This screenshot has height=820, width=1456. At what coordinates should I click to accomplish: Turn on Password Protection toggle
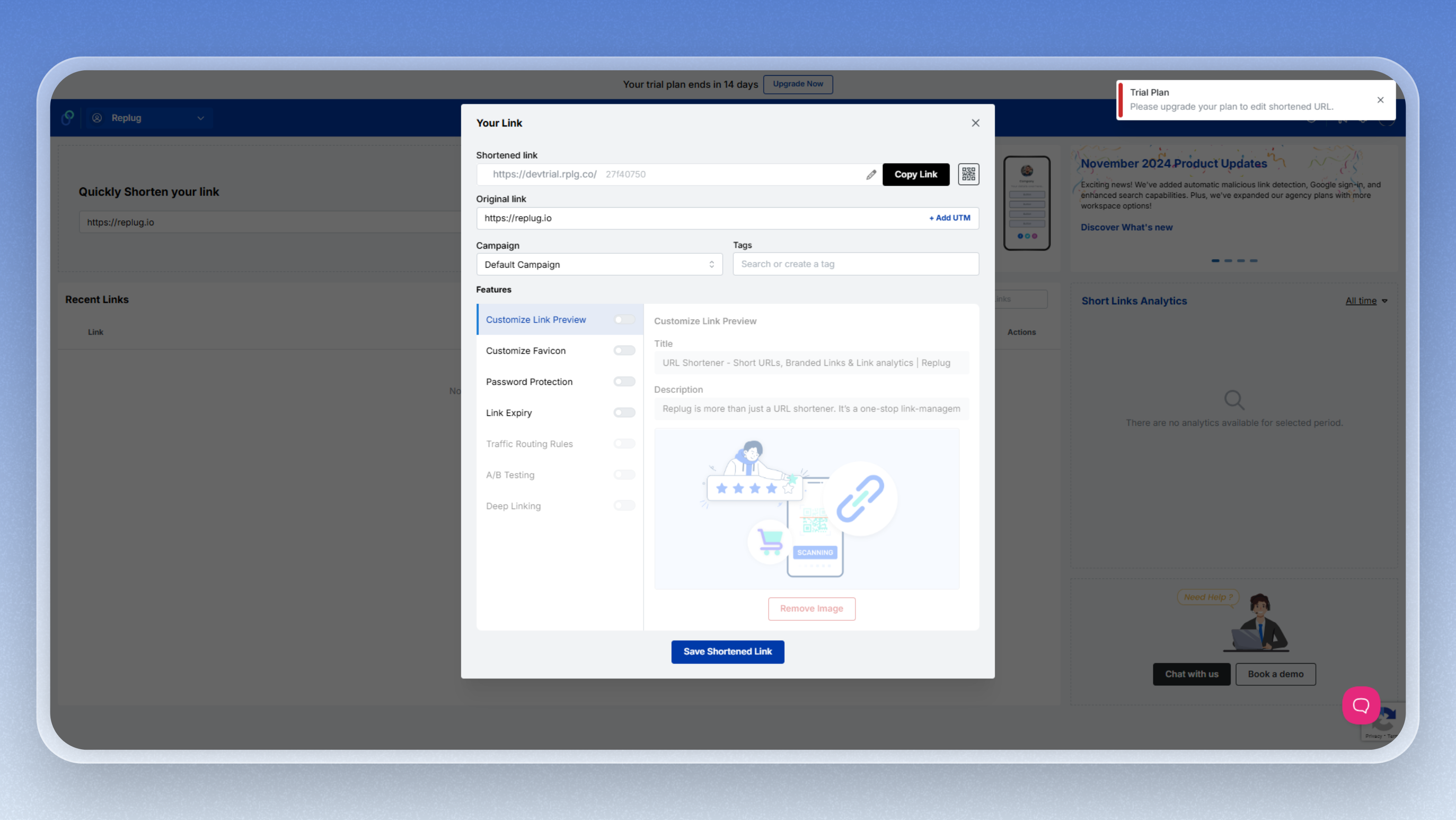coord(624,382)
